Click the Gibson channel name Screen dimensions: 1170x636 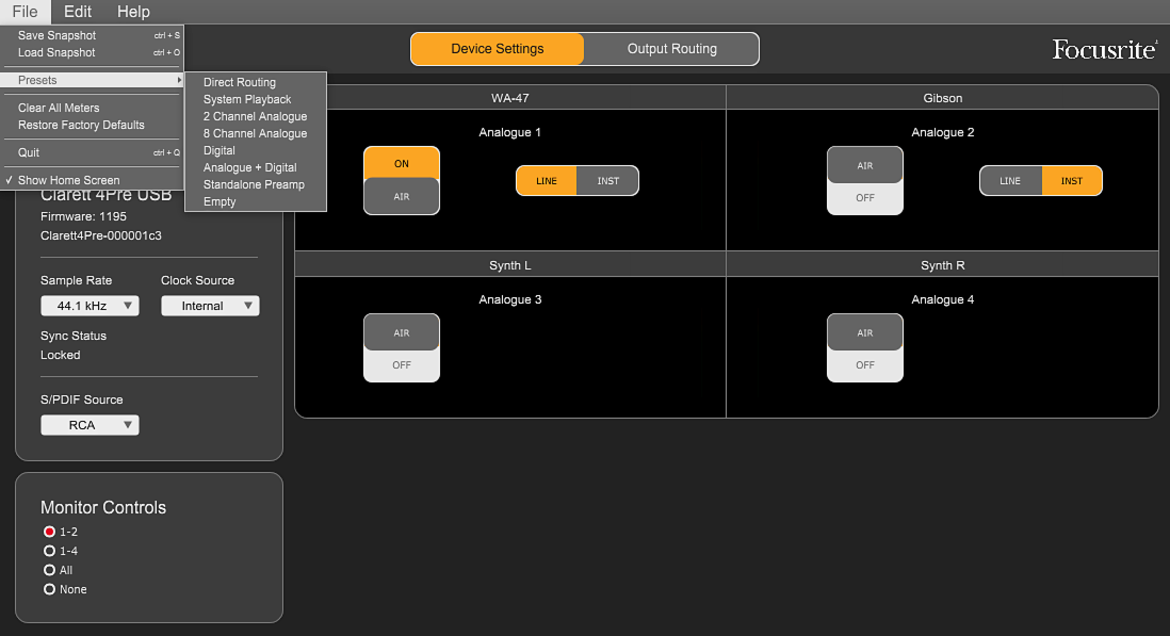942,98
